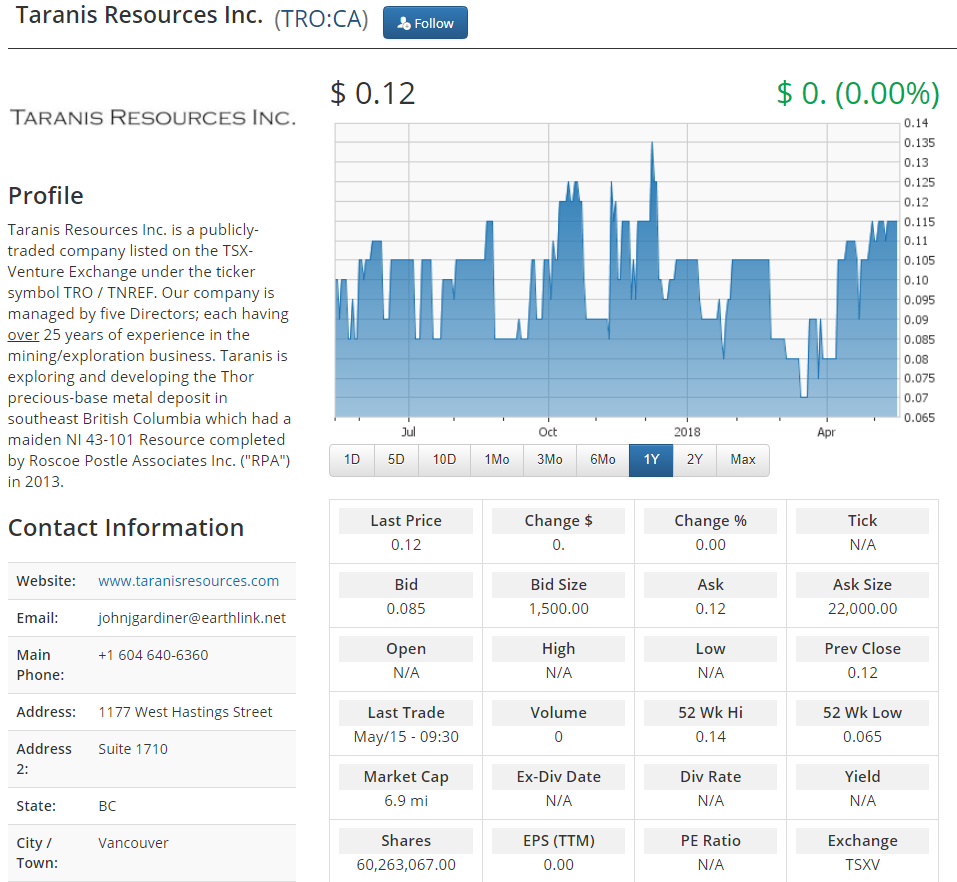Click Last Trade value May/15 - 09:30

point(406,737)
